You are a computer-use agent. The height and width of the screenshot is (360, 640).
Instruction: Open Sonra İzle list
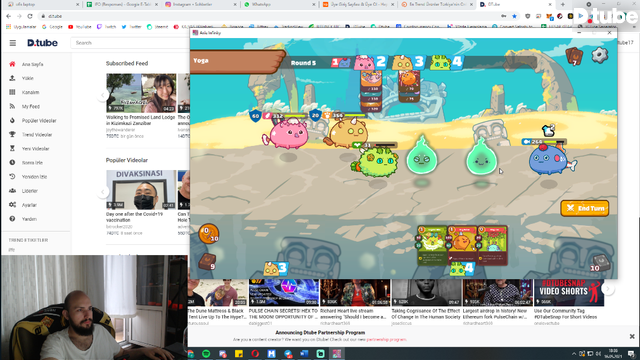click(x=32, y=162)
